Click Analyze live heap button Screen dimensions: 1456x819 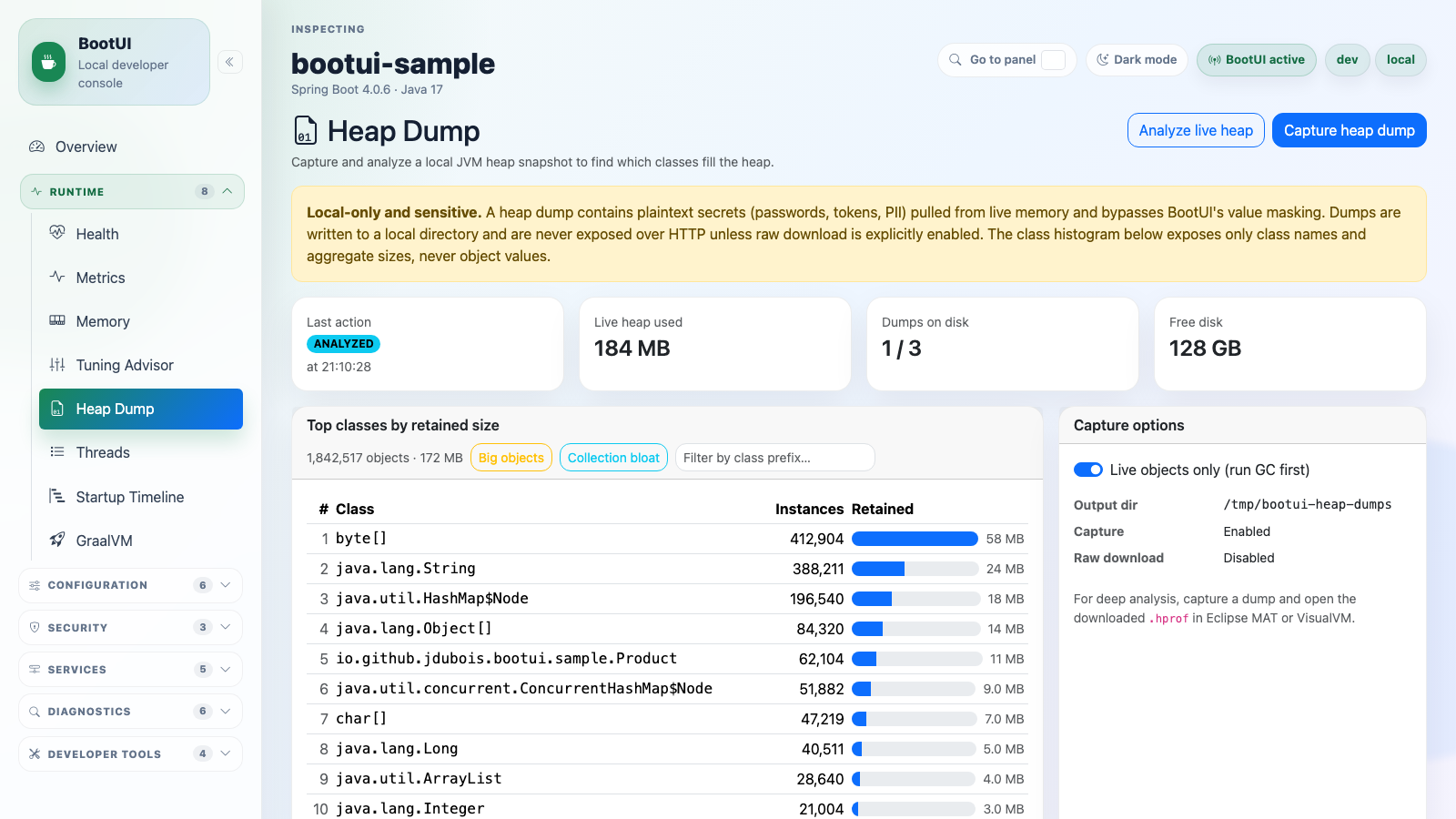[x=1196, y=130]
